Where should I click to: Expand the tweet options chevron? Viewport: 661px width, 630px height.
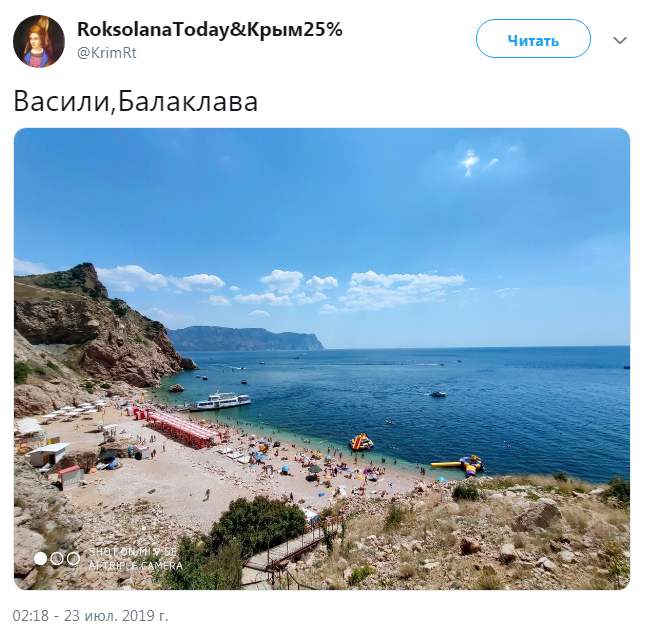click(620, 40)
